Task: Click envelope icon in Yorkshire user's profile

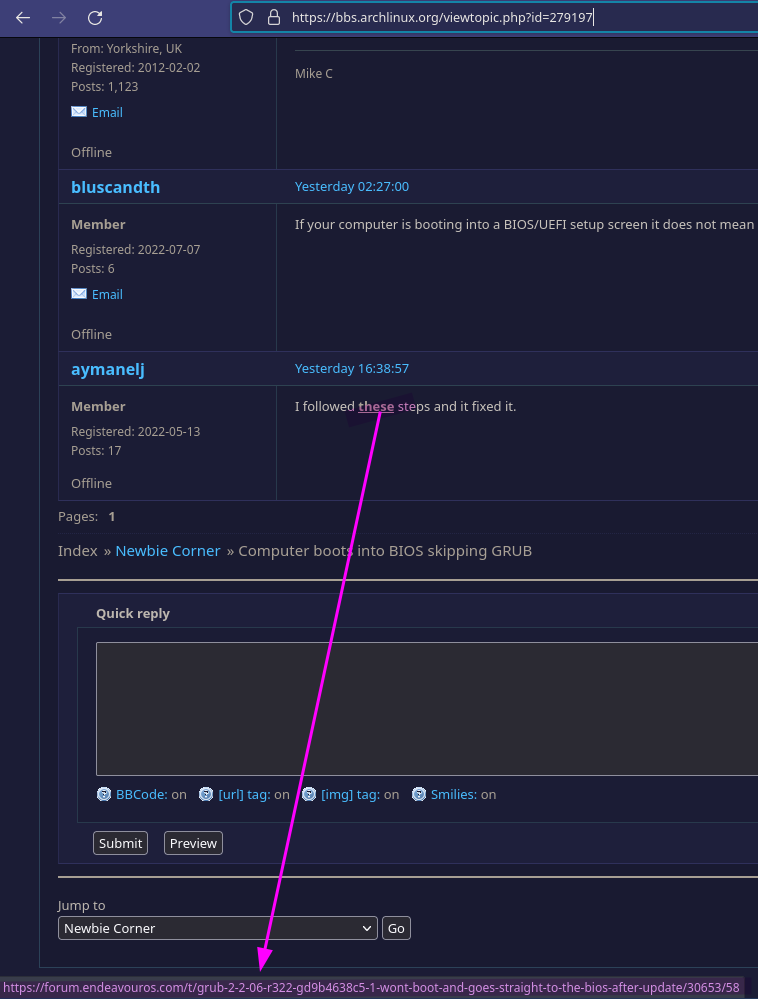Action: 79,112
